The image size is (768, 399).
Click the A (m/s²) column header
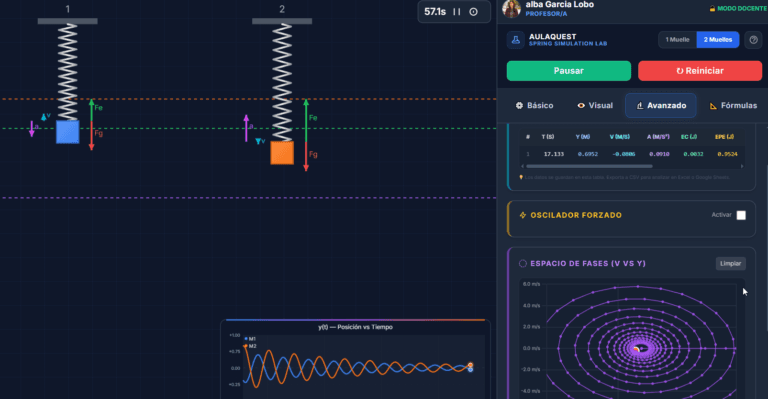tap(658, 137)
